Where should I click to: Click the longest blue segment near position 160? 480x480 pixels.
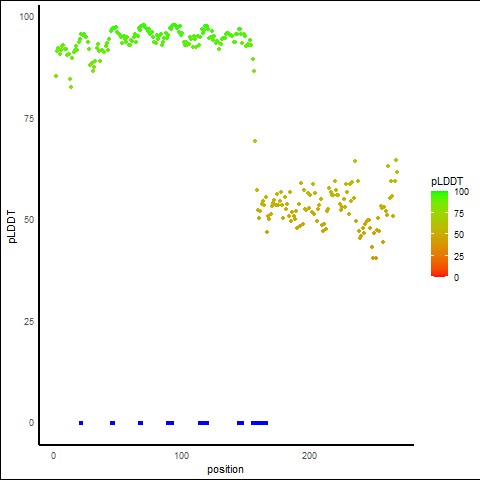(x=259, y=423)
